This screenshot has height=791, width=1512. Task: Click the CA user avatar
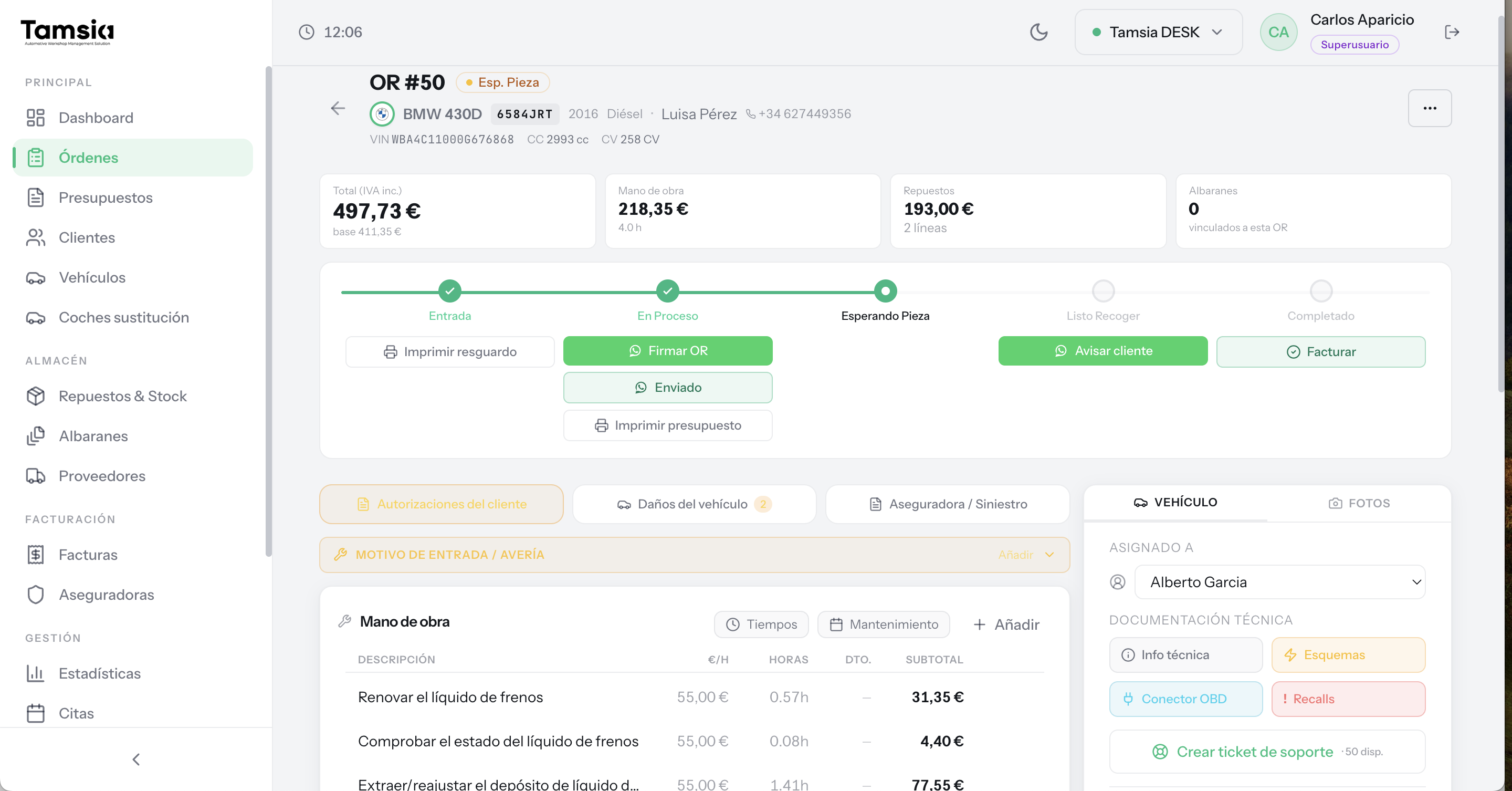1278,32
